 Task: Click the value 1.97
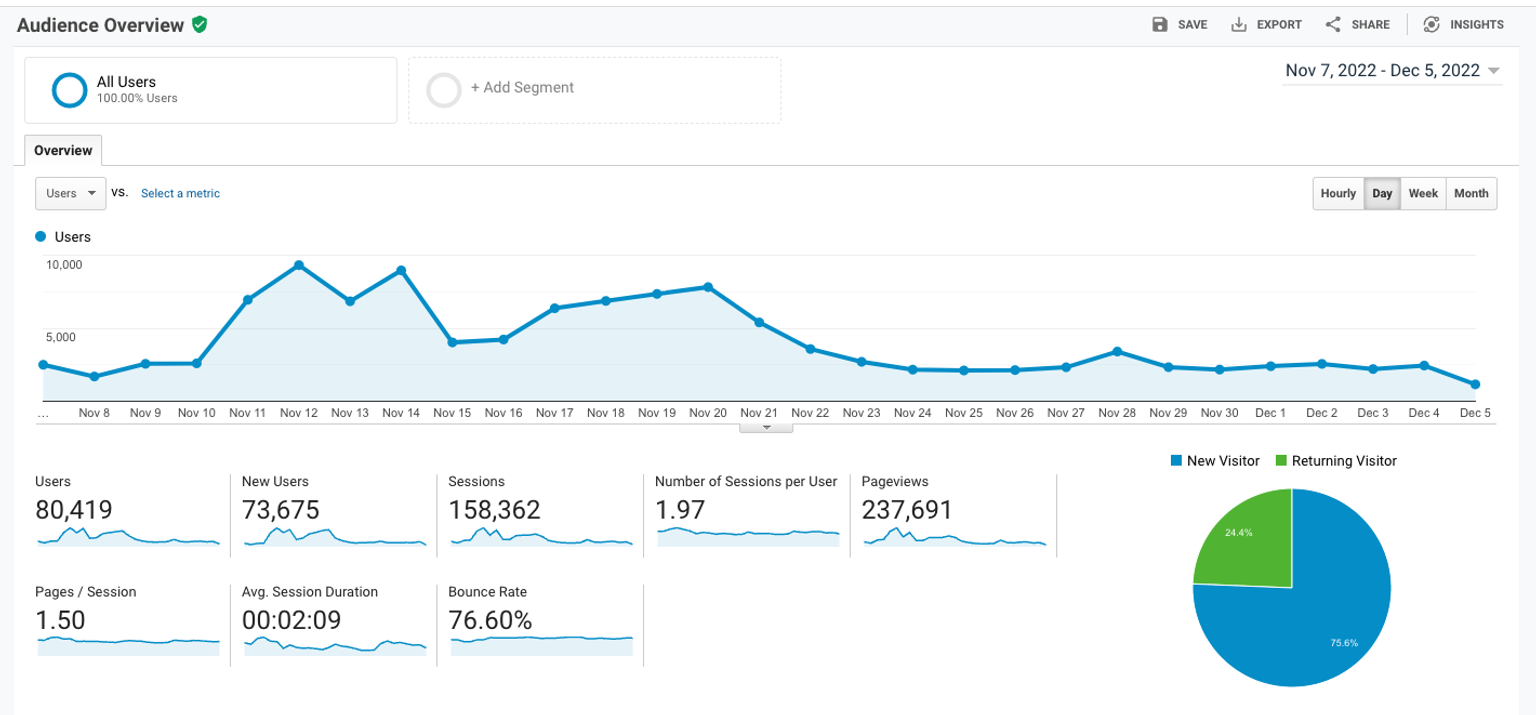[680, 510]
